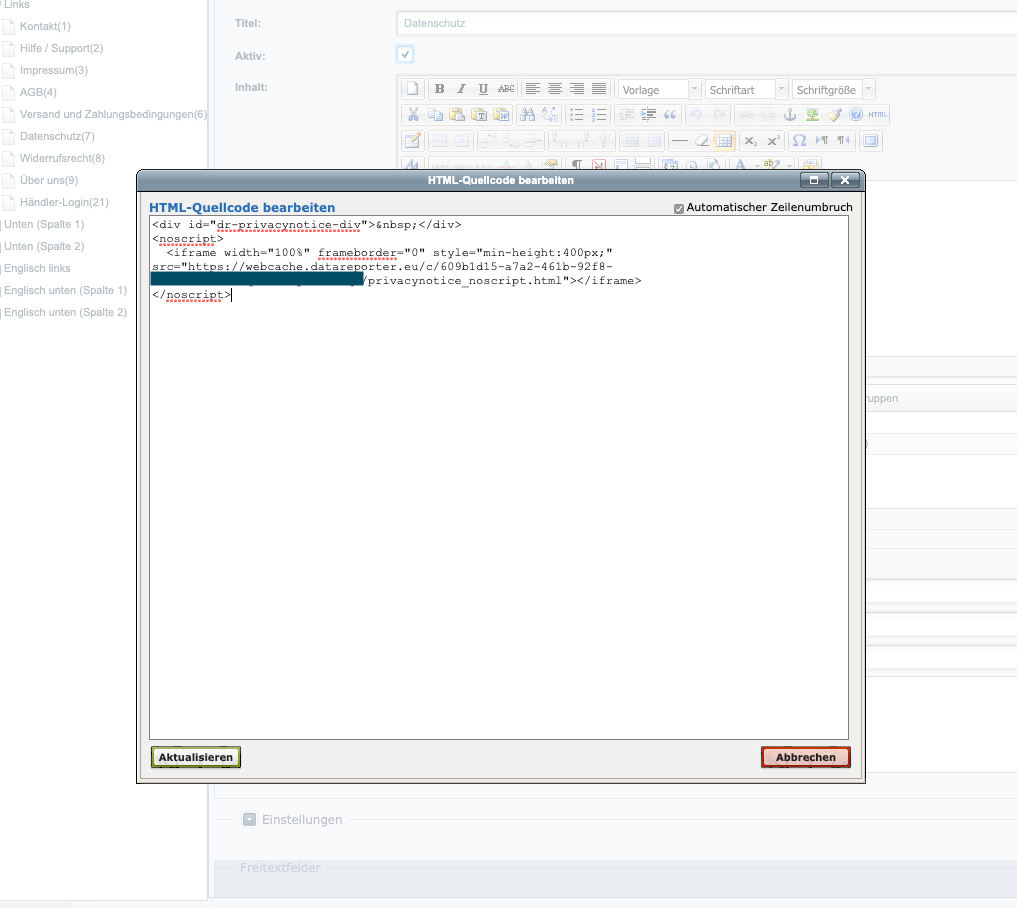This screenshot has width=1017, height=908.
Task: Cancel the dialog via Abbrechen
Action: tap(805, 757)
